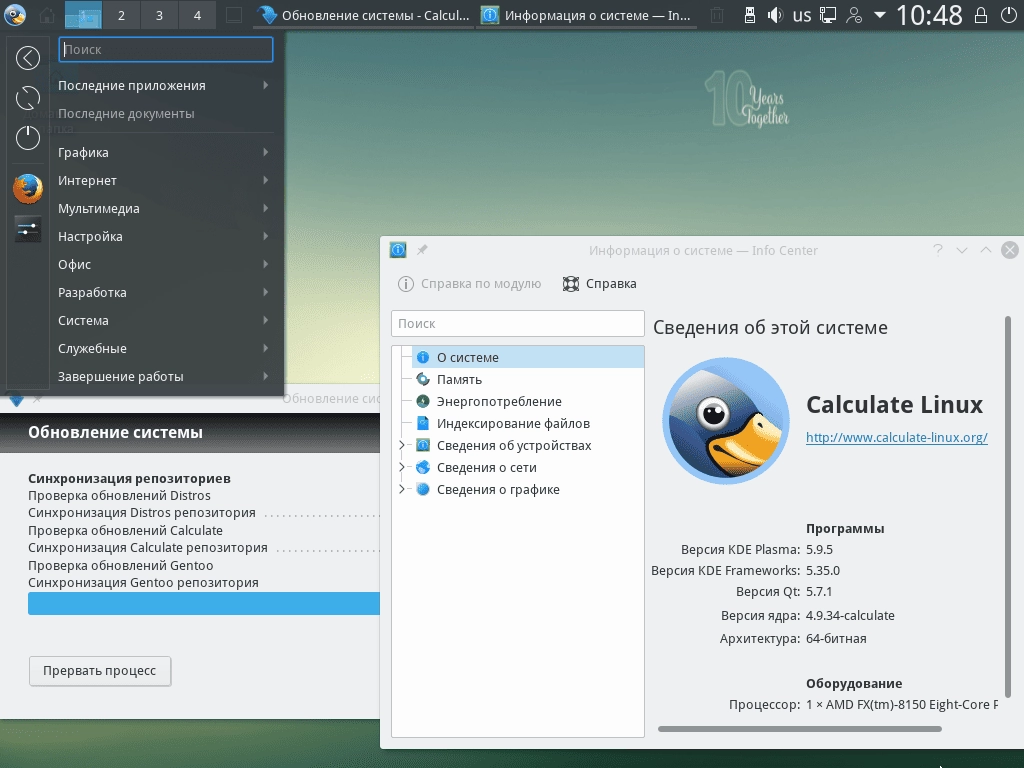Expand Сведения об устройствах tree node
This screenshot has width=1024, height=768.
point(402,445)
